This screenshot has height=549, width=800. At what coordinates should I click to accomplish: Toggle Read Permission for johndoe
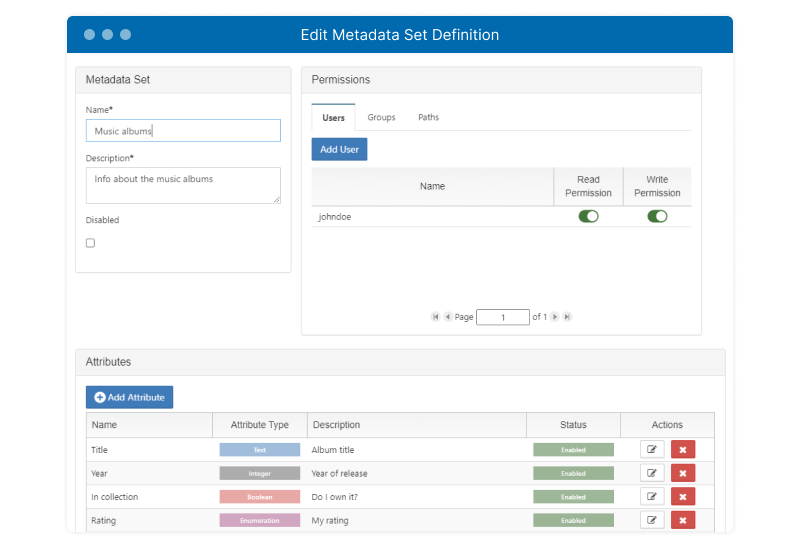pos(588,216)
